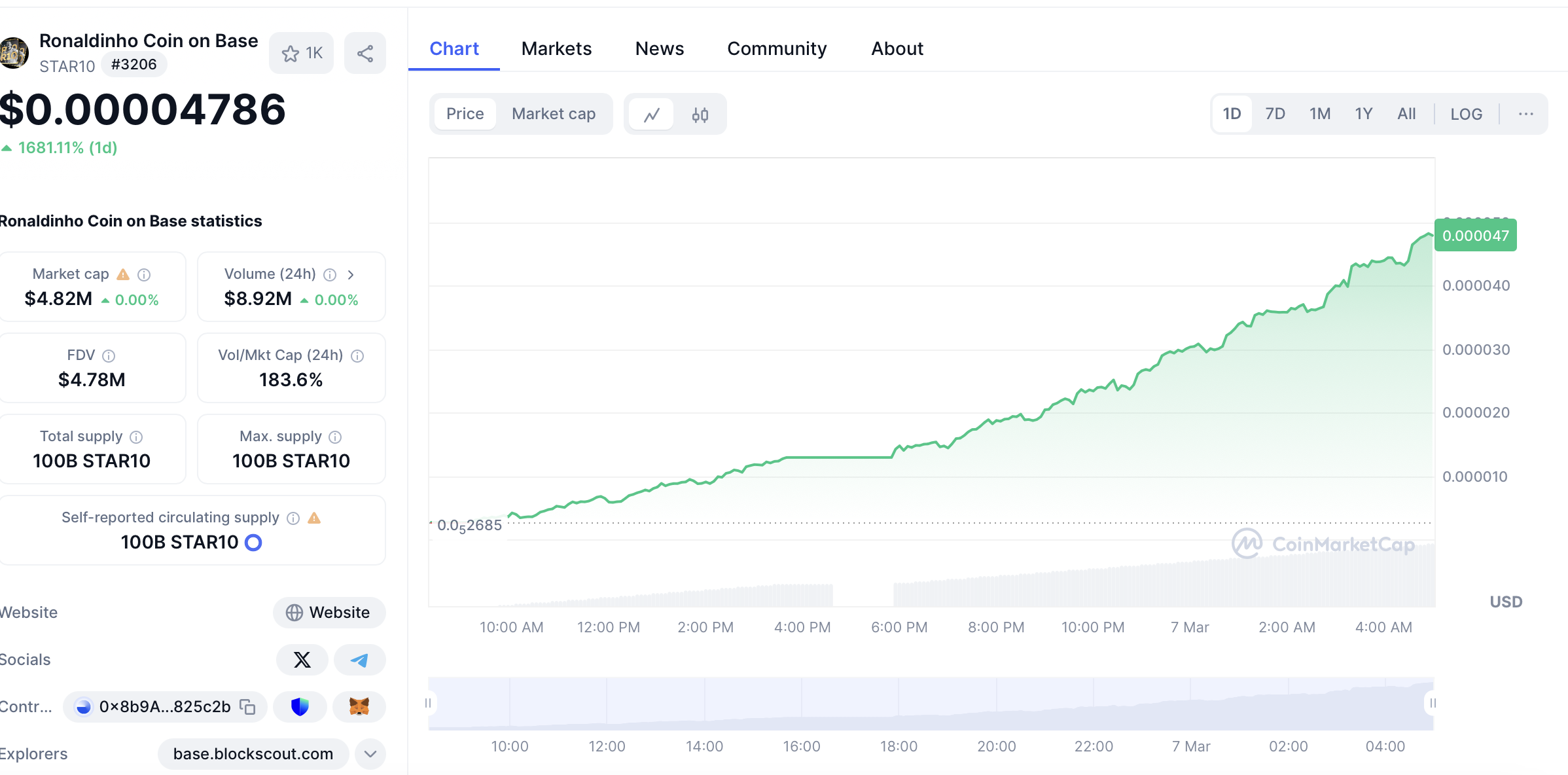Grab the right range slider handle
The height and width of the screenshot is (775, 1568).
tap(1433, 703)
